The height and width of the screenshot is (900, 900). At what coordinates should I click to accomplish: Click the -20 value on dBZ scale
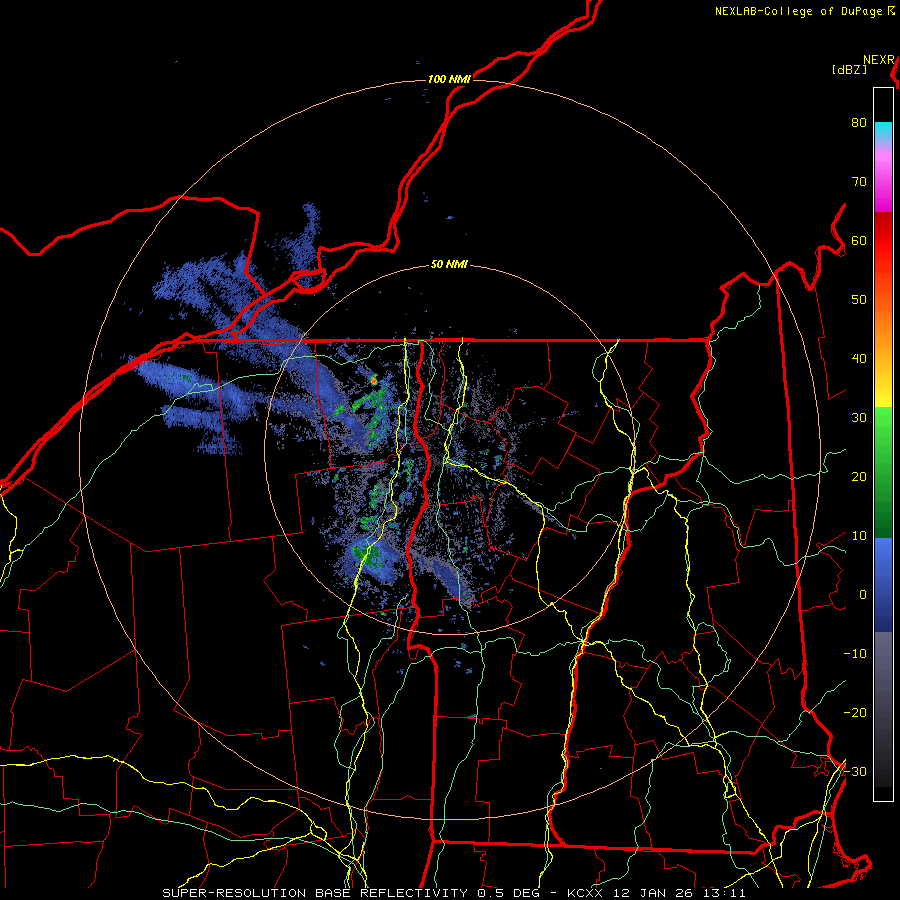pyautogui.click(x=855, y=713)
